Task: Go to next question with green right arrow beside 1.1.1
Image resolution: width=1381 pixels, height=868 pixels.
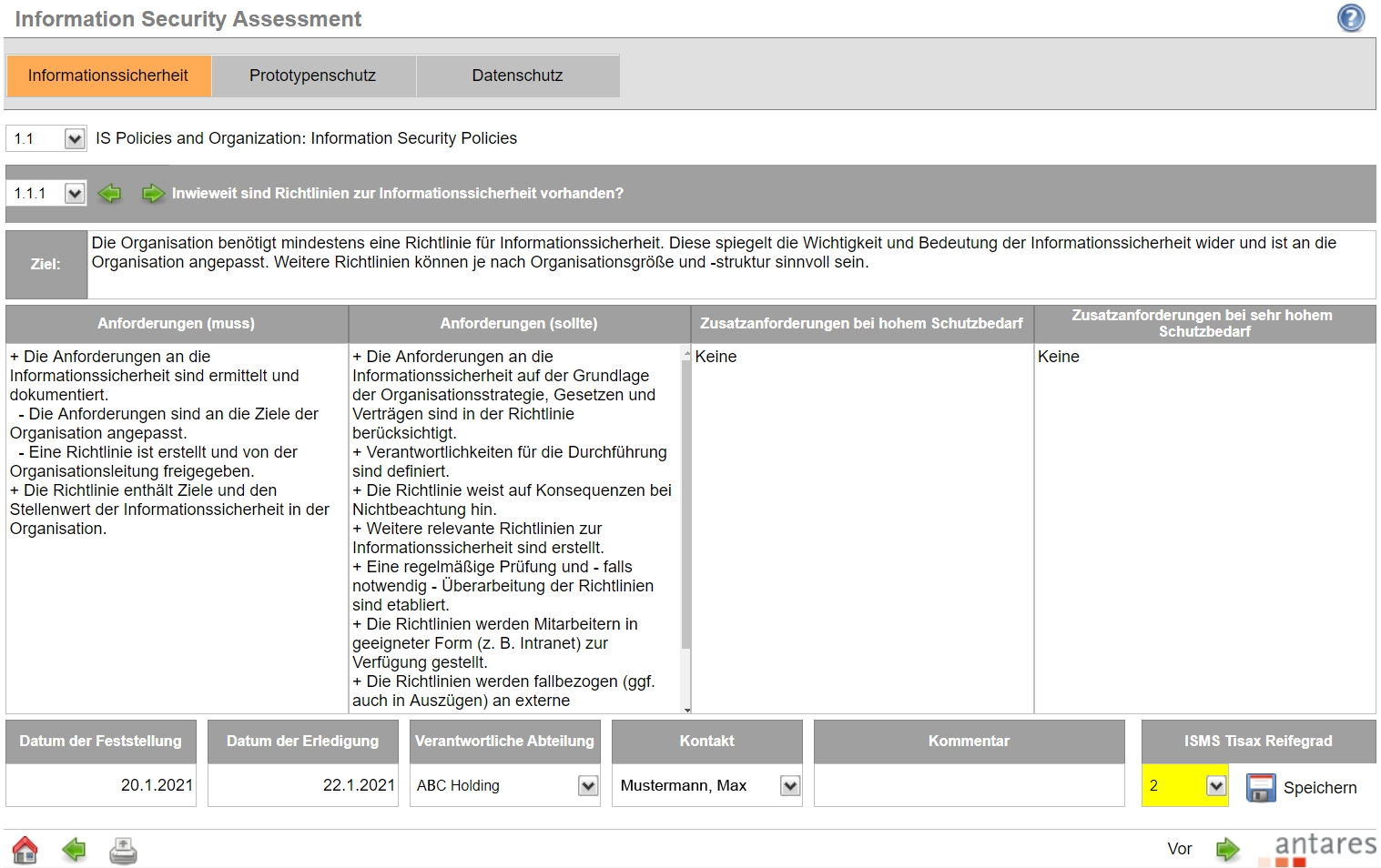Action: click(152, 193)
